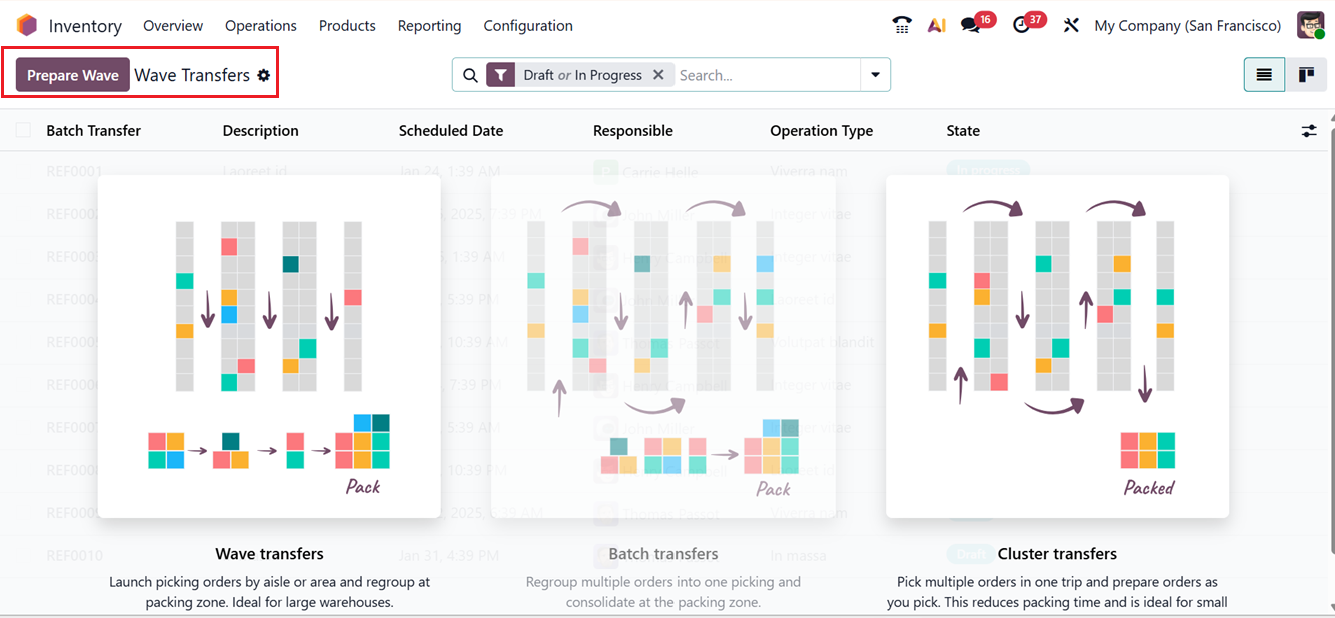Switch to the Reporting menu

coord(429,25)
